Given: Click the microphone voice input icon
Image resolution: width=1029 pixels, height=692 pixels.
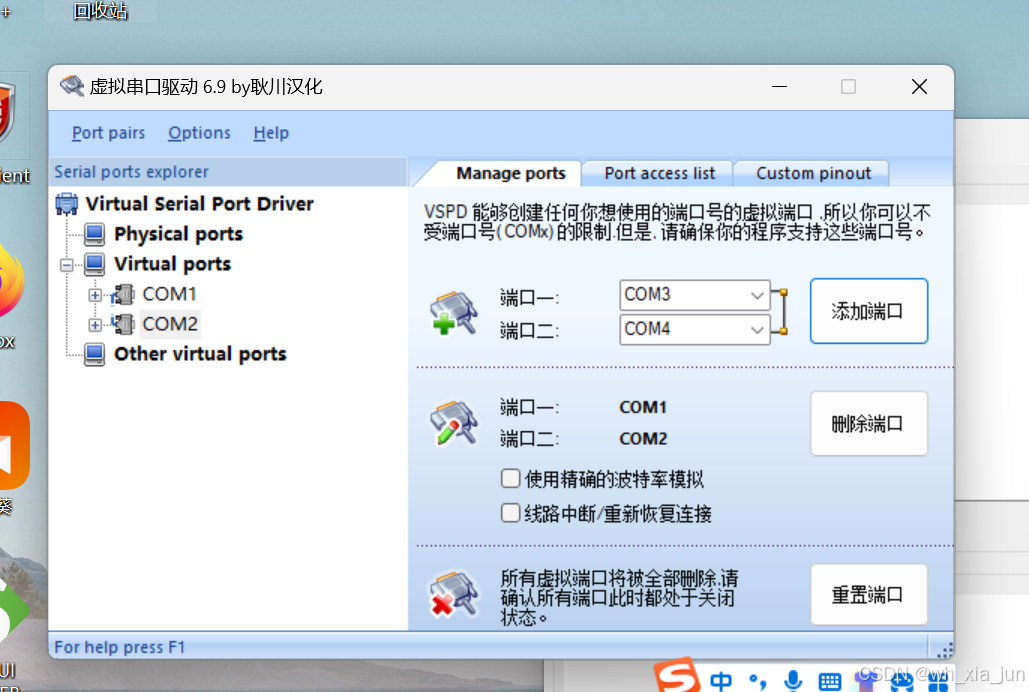Looking at the screenshot, I should click(793, 681).
